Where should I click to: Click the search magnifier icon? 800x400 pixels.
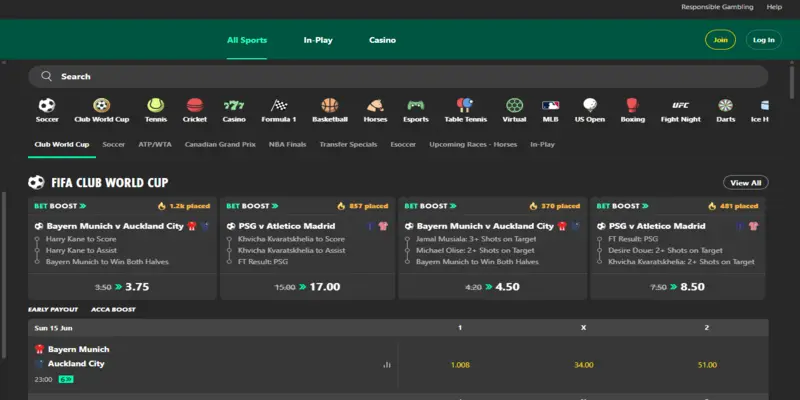pos(46,77)
